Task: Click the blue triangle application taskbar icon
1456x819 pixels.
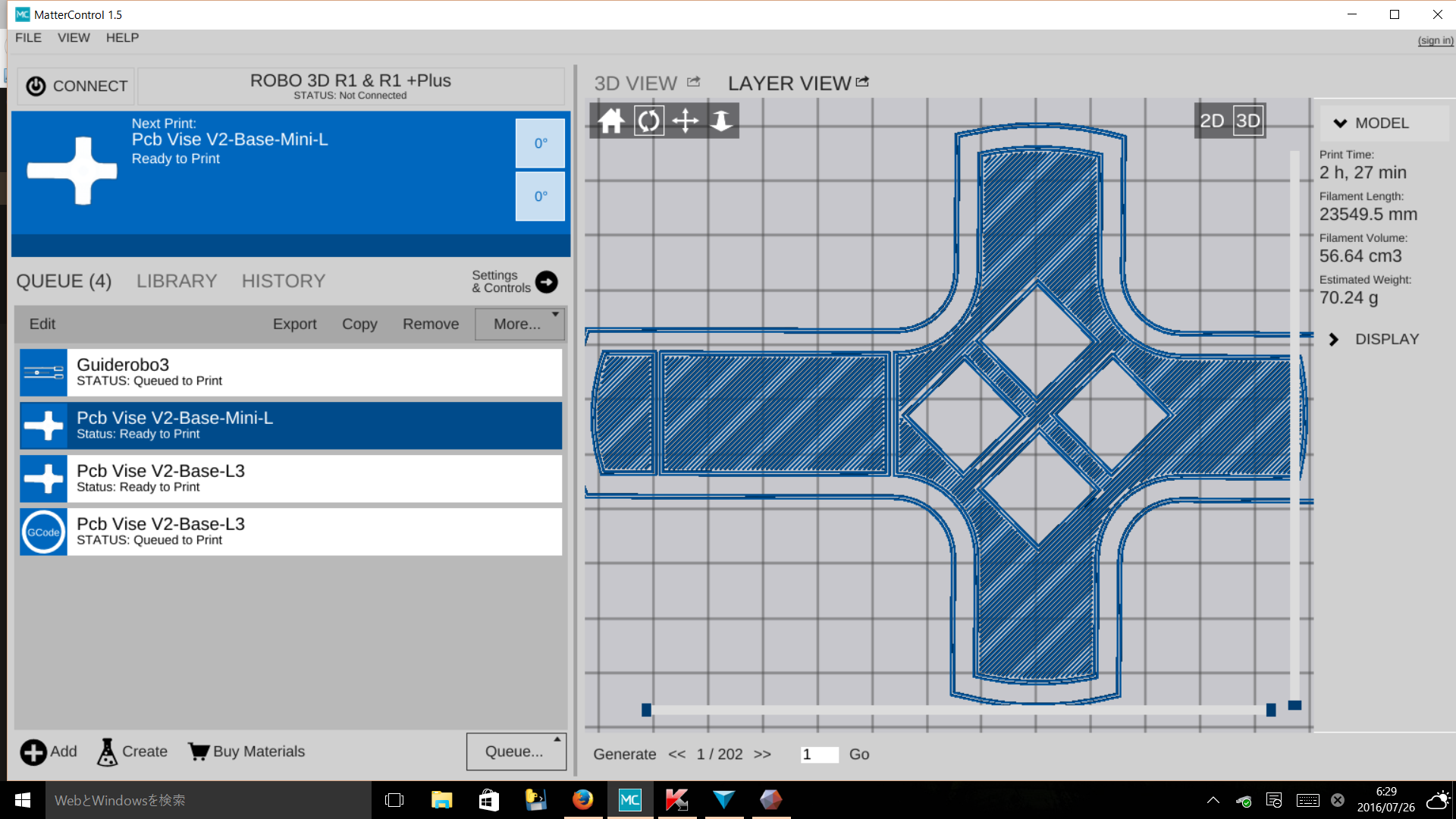Action: (x=723, y=800)
